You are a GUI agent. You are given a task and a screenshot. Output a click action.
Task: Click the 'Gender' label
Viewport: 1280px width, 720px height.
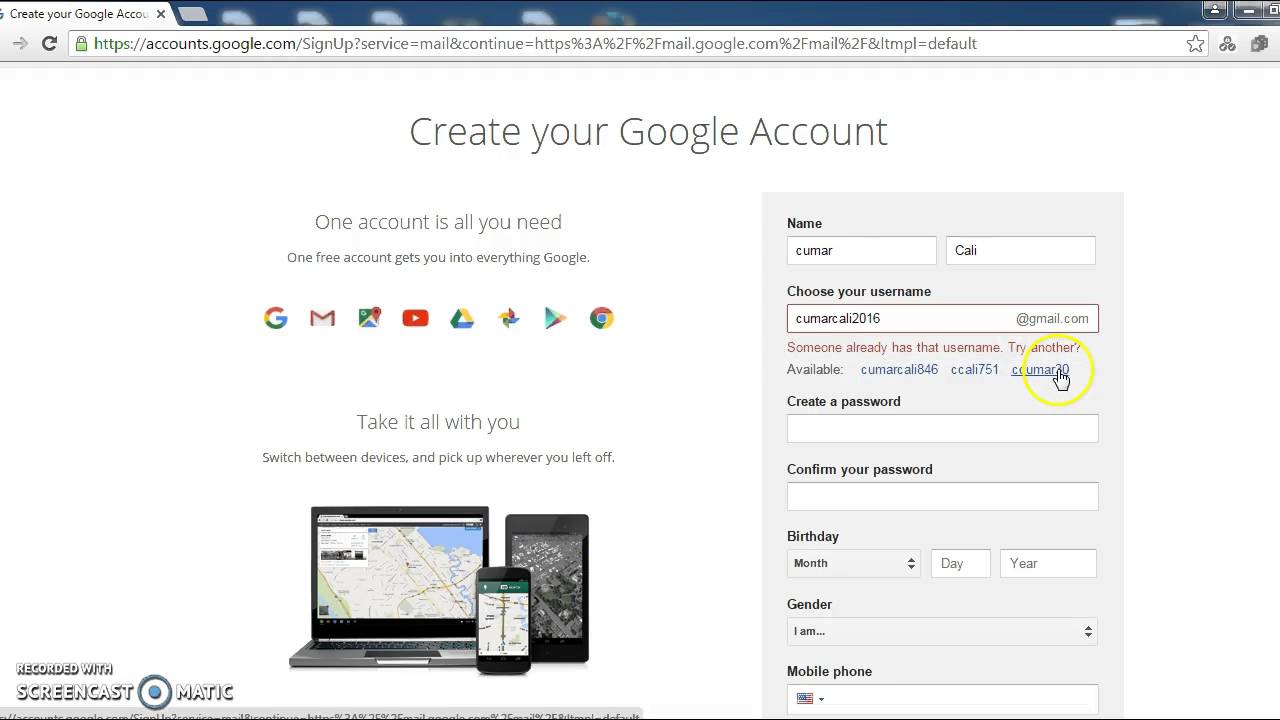(x=809, y=604)
